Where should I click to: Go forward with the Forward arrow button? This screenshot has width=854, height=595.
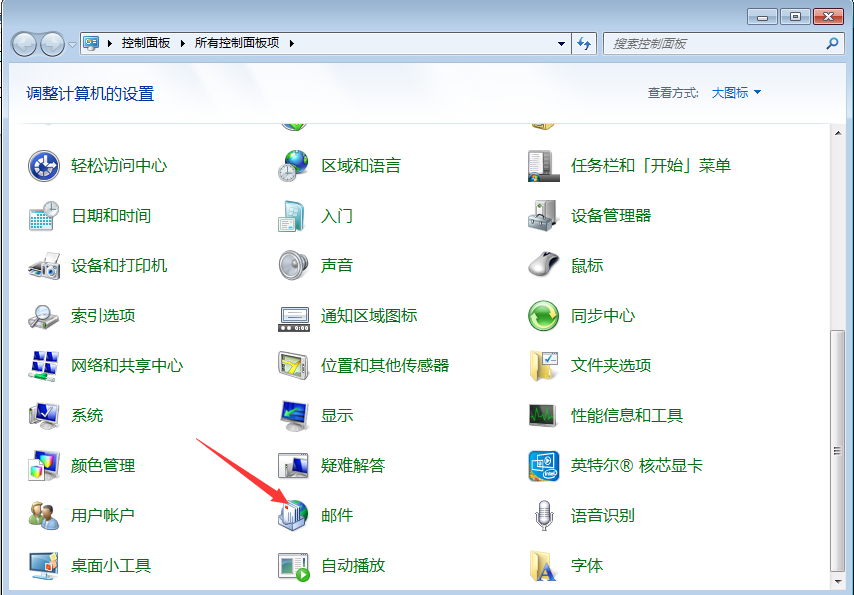click(x=53, y=44)
